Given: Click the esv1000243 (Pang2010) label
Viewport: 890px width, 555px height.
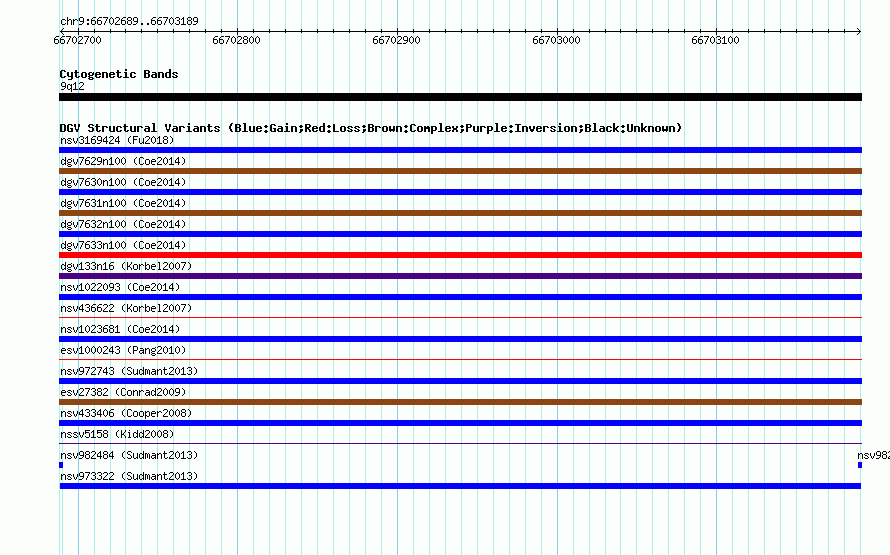Looking at the screenshot, I should click(123, 350).
